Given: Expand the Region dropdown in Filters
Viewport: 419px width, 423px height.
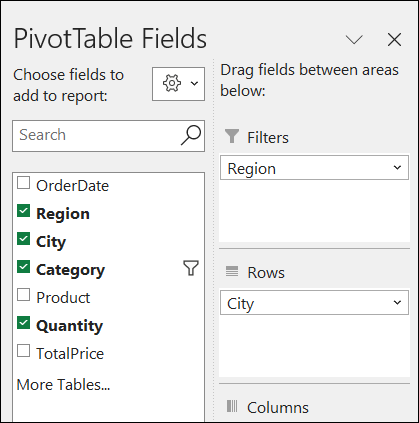Looking at the screenshot, I should click(x=397, y=167).
